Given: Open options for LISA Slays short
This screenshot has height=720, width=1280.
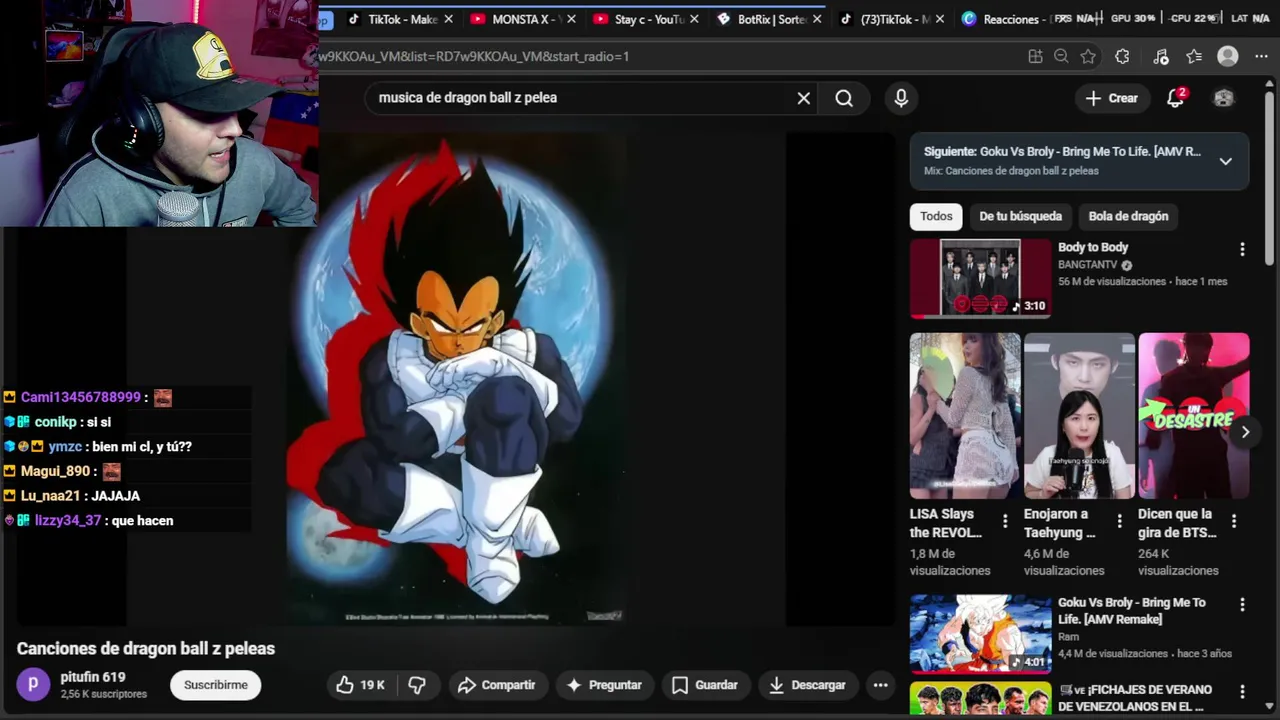Looking at the screenshot, I should click(x=1005, y=521).
